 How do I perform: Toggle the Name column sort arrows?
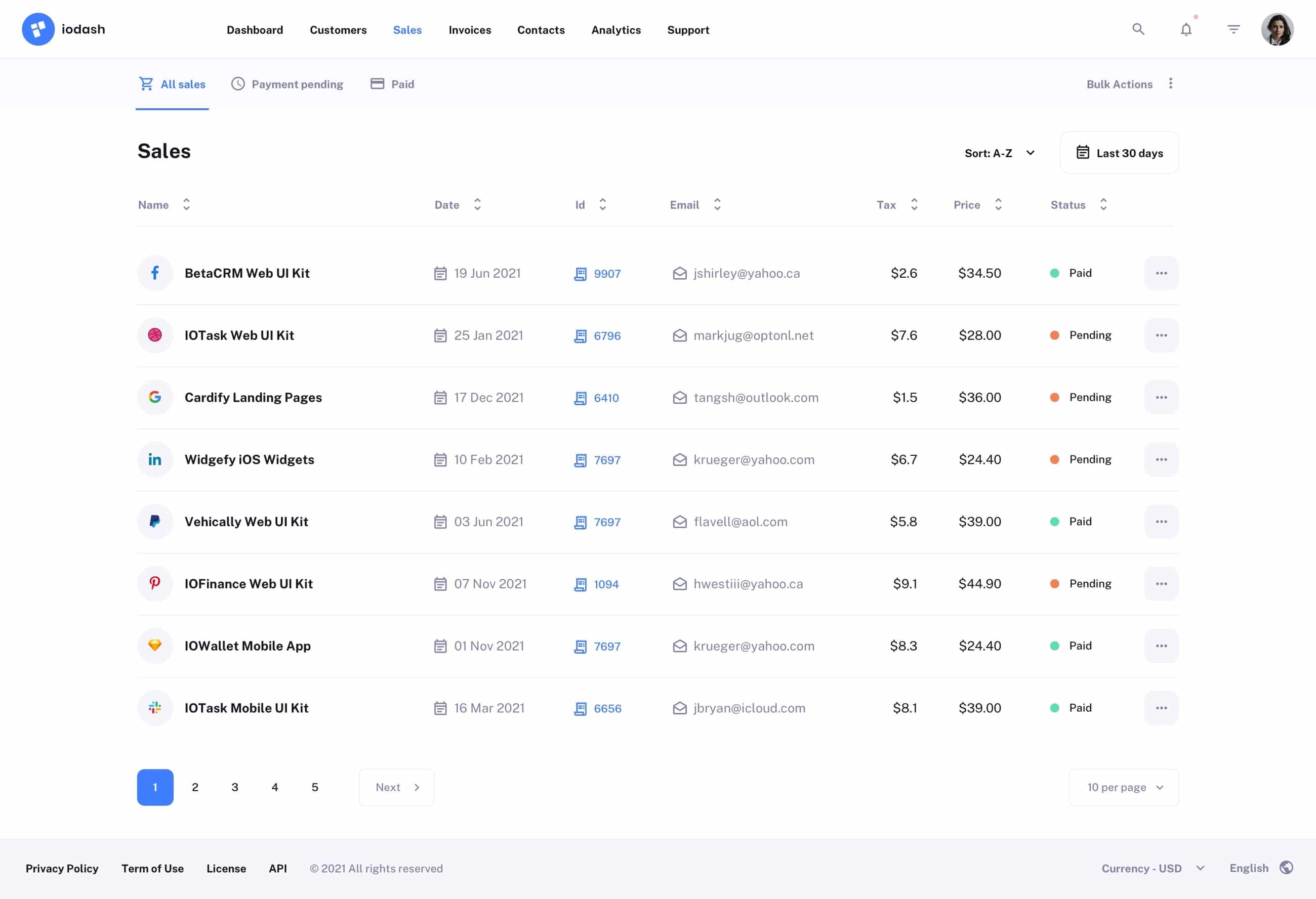coord(186,204)
